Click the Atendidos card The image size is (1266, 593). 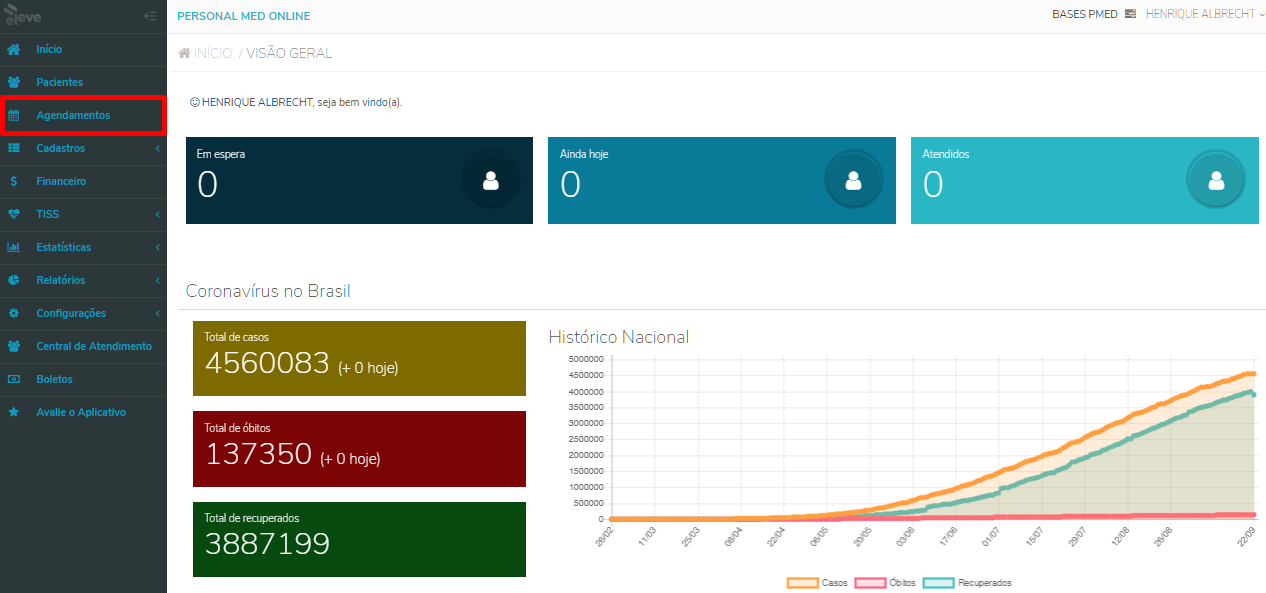point(1085,180)
